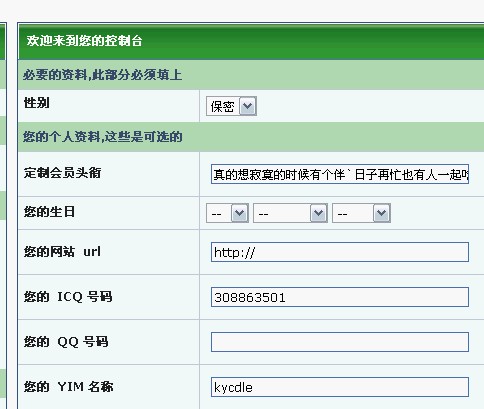Click the 您的 ICQ 号码 label
Screen dimensions: 484x409
pos(68,296)
